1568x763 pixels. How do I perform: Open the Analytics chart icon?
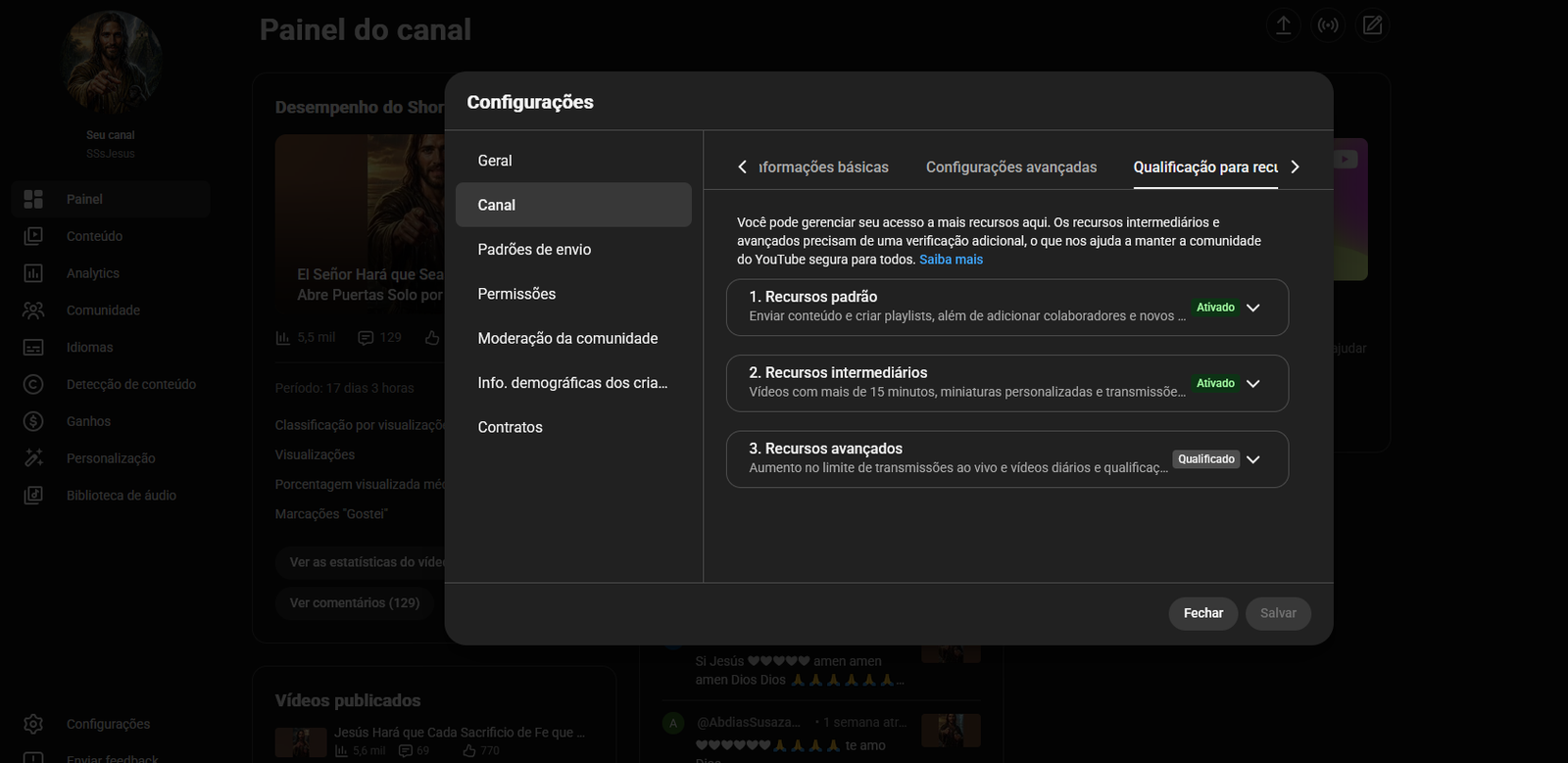pyautogui.click(x=33, y=273)
